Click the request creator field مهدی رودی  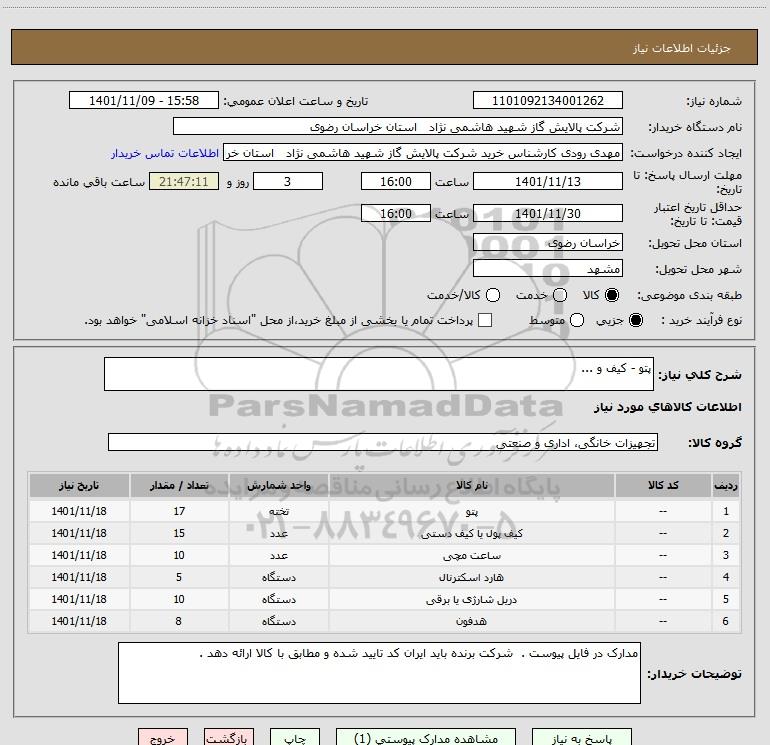point(423,153)
